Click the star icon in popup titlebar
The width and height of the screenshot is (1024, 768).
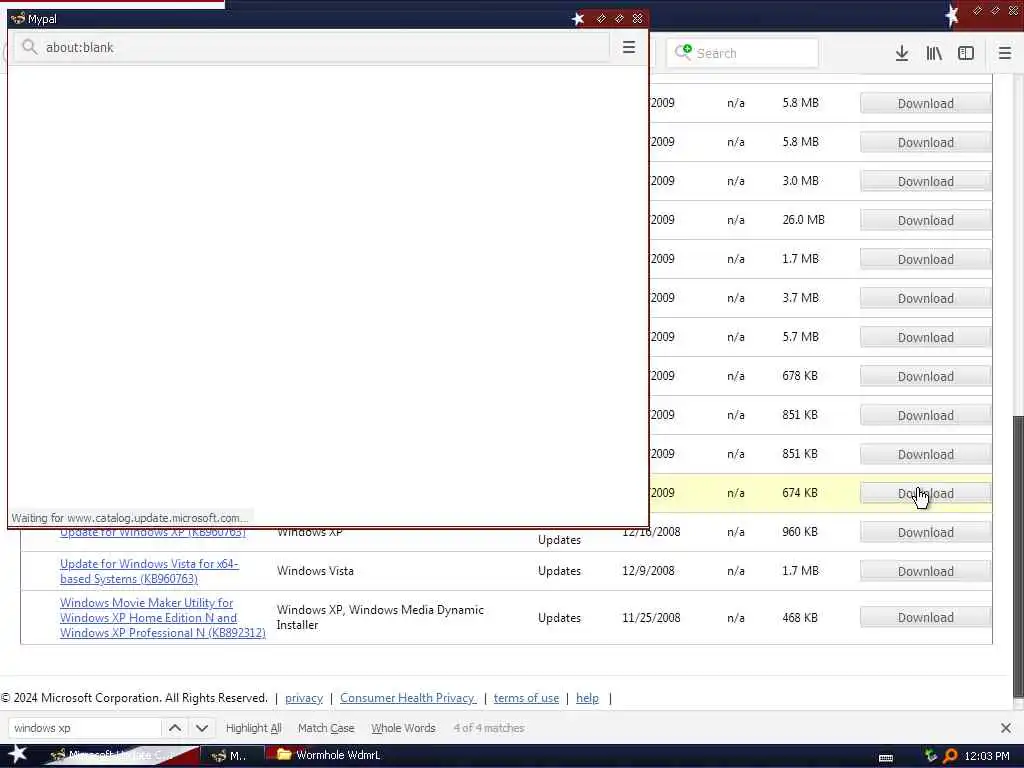(577, 18)
